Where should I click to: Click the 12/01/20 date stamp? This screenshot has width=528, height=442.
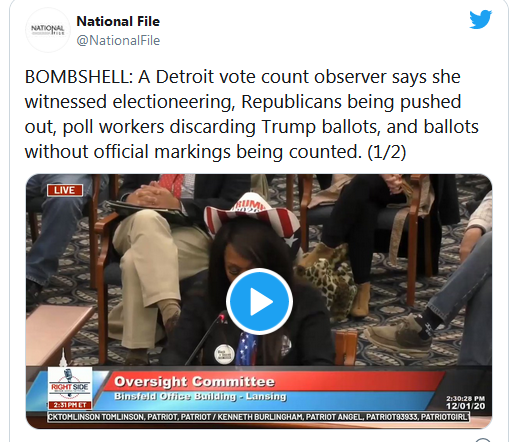click(466, 406)
